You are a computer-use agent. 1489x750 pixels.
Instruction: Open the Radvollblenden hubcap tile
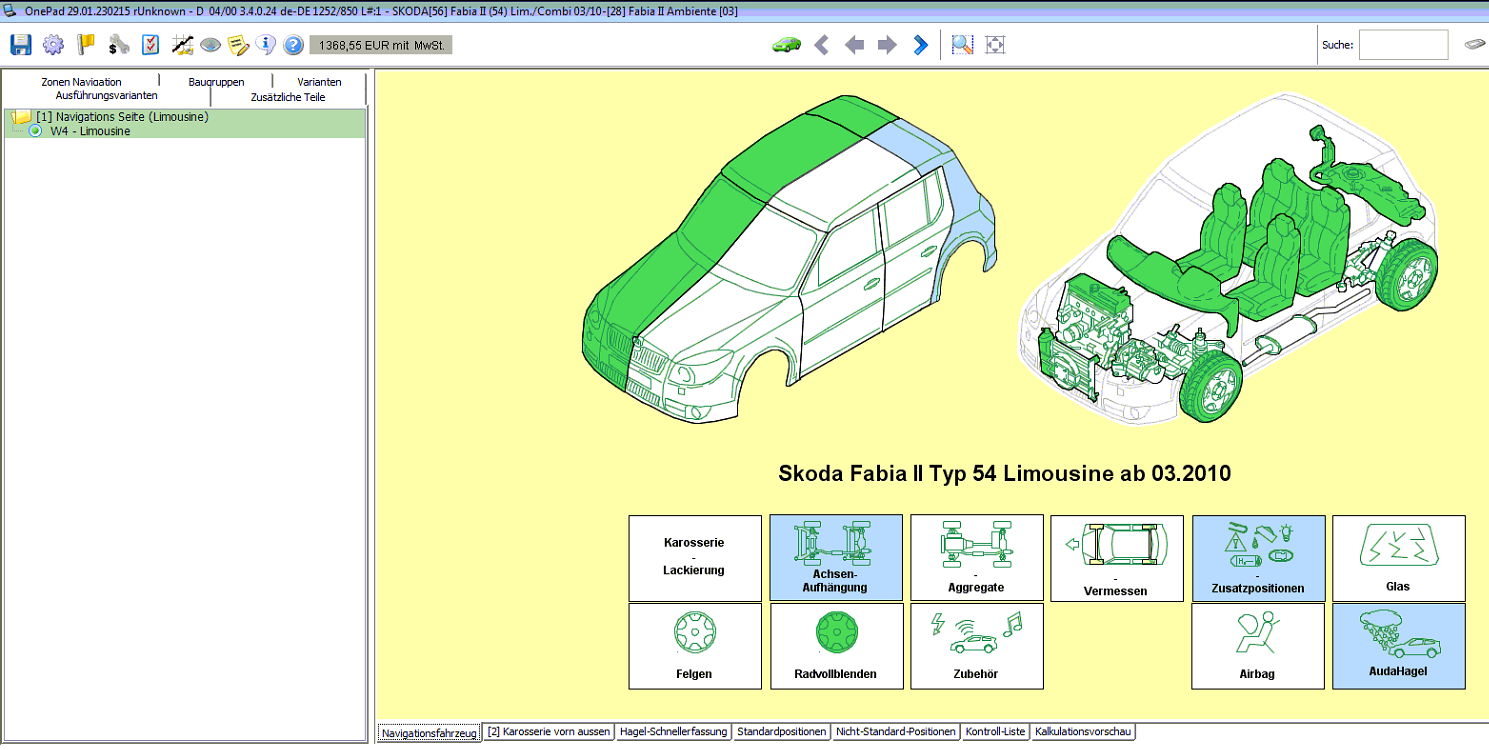click(x=836, y=646)
